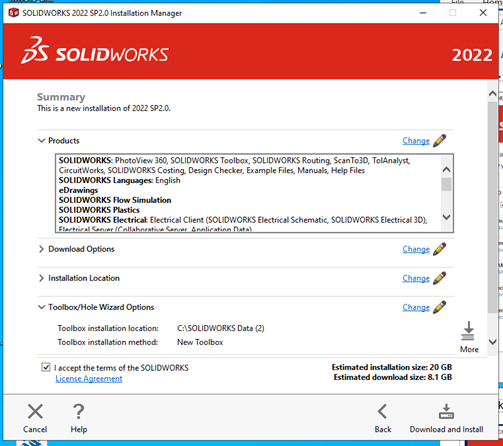This screenshot has width=503, height=446.
Task: Open the Change link for Toolbox/Hole Wizard Options
Action: coord(416,307)
